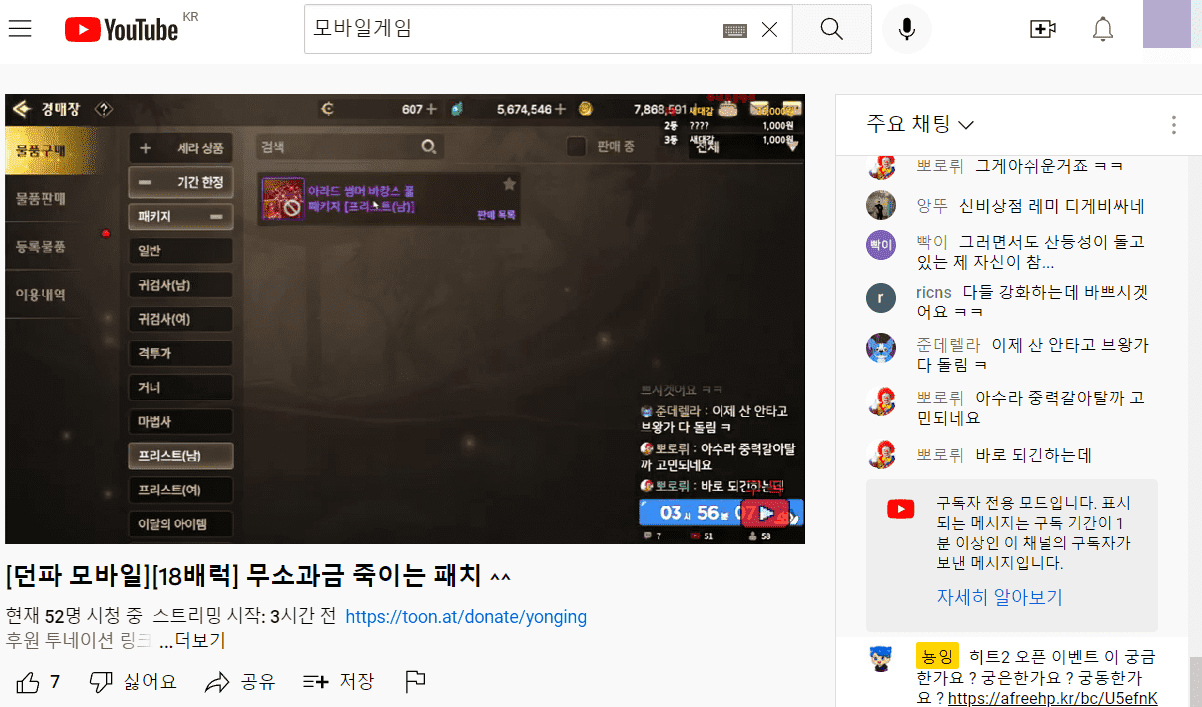Click the 자세히 알아보기 link
The width and height of the screenshot is (1202, 707).
999,598
